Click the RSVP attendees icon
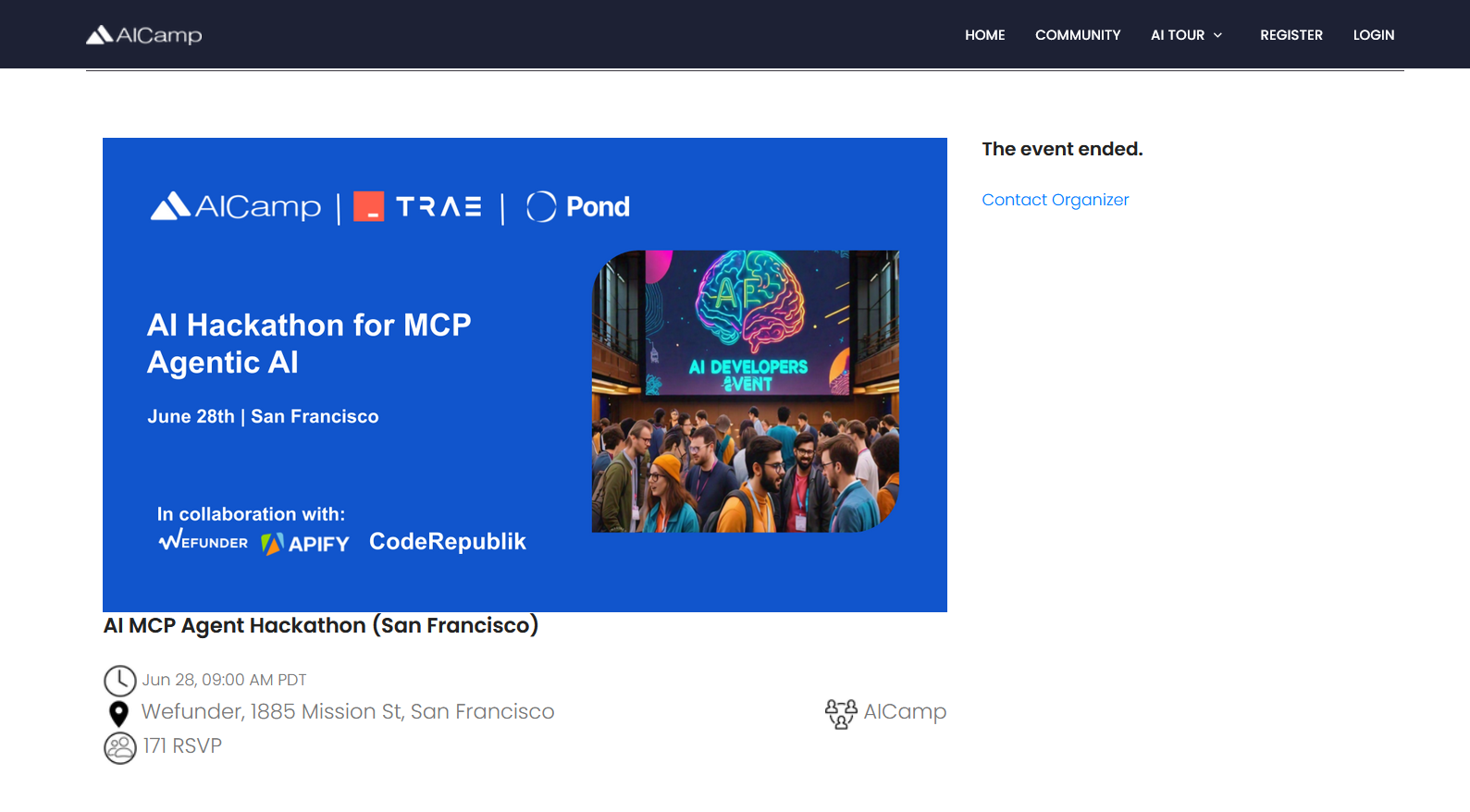Image resolution: width=1470 pixels, height=812 pixels. click(119, 747)
